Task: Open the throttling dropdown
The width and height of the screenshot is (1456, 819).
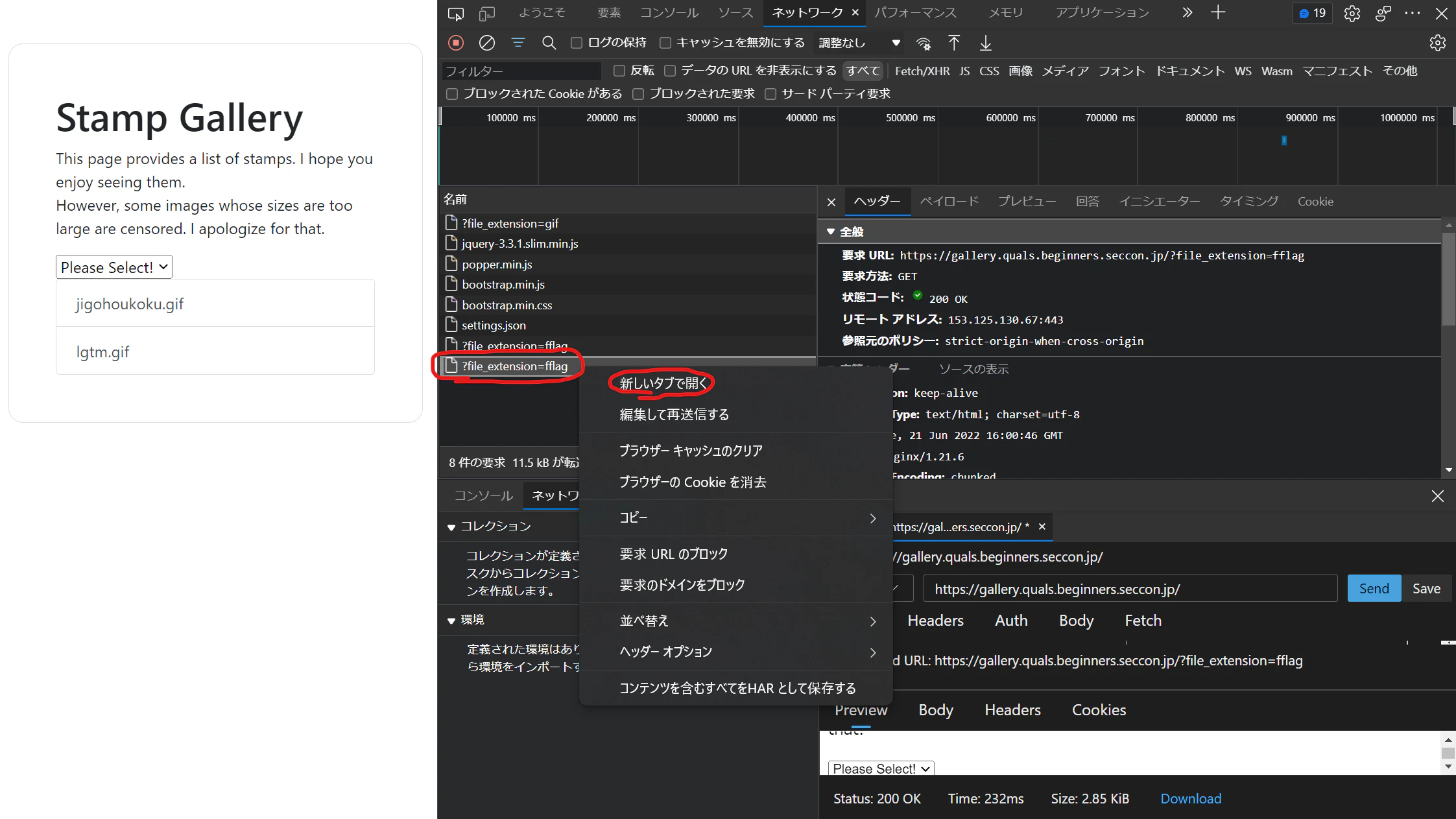Action: coord(859,43)
